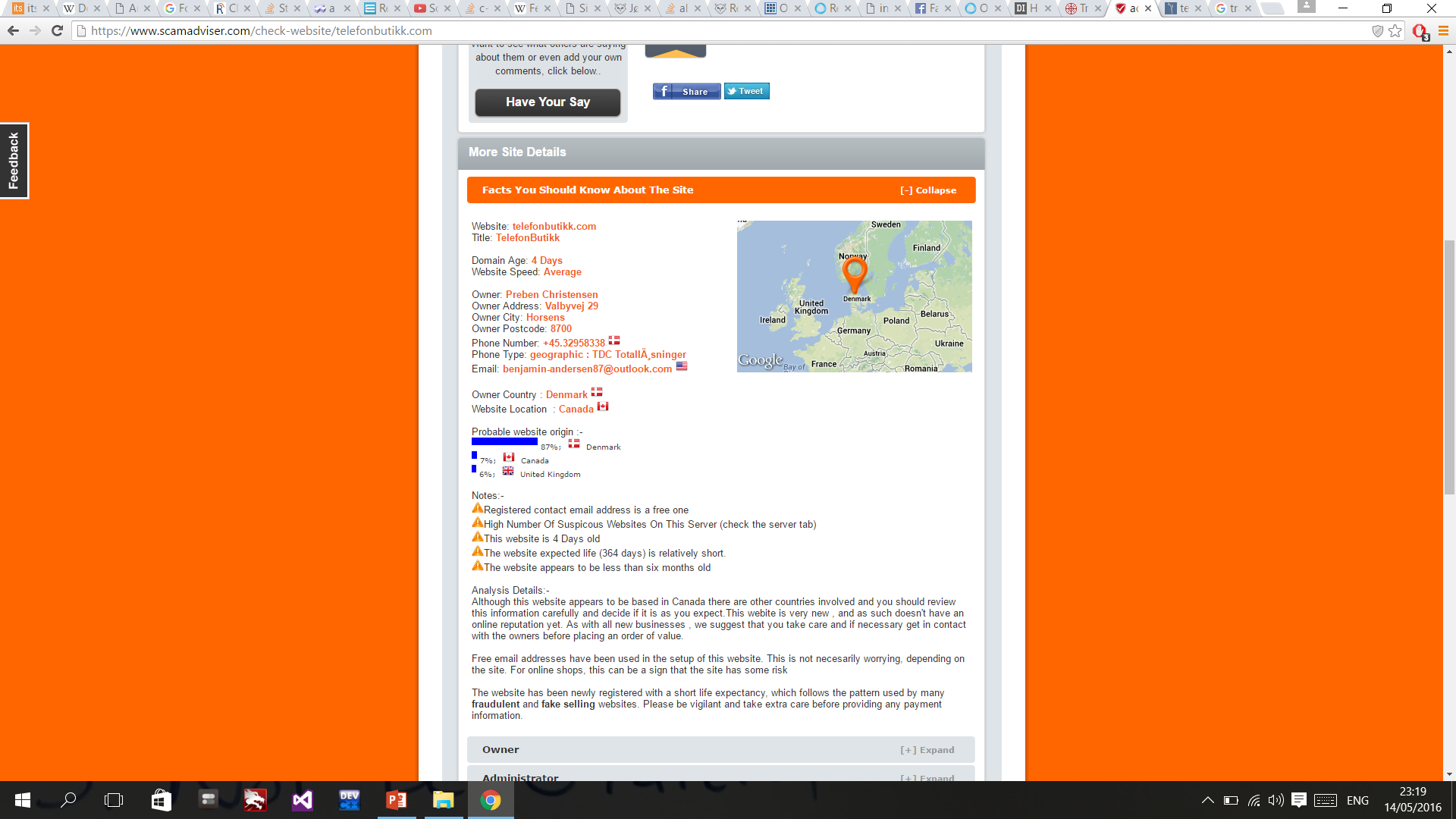
Task: Open the Feedback side tab
Action: 14,161
